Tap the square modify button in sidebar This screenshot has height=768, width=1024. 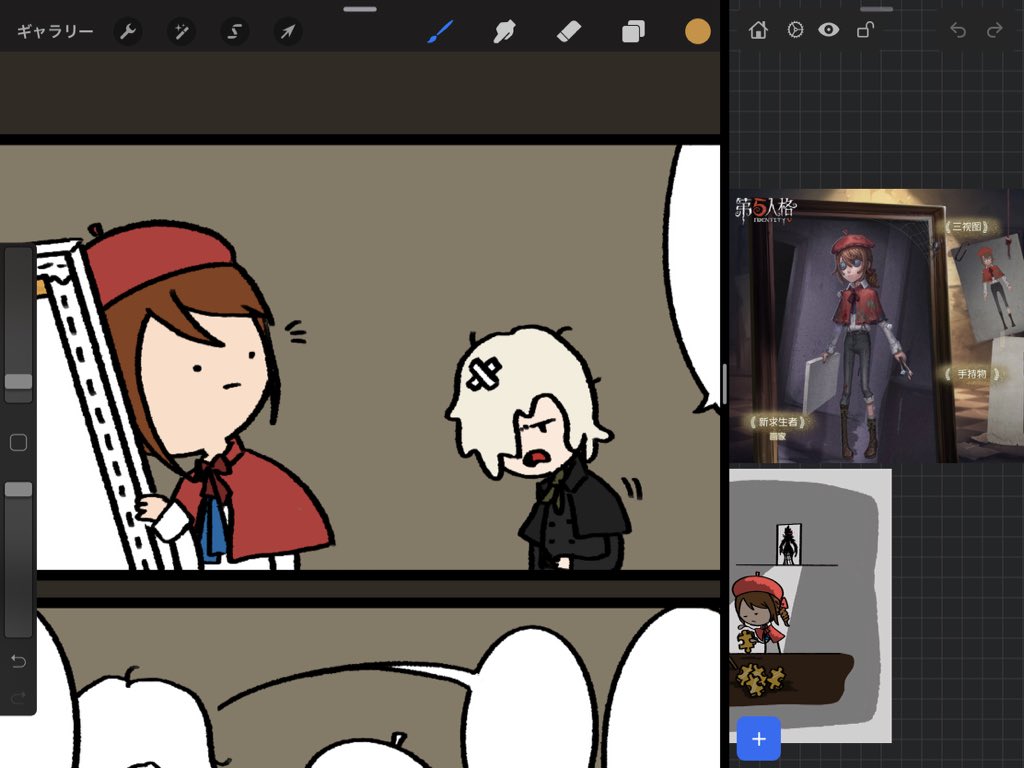point(18,442)
